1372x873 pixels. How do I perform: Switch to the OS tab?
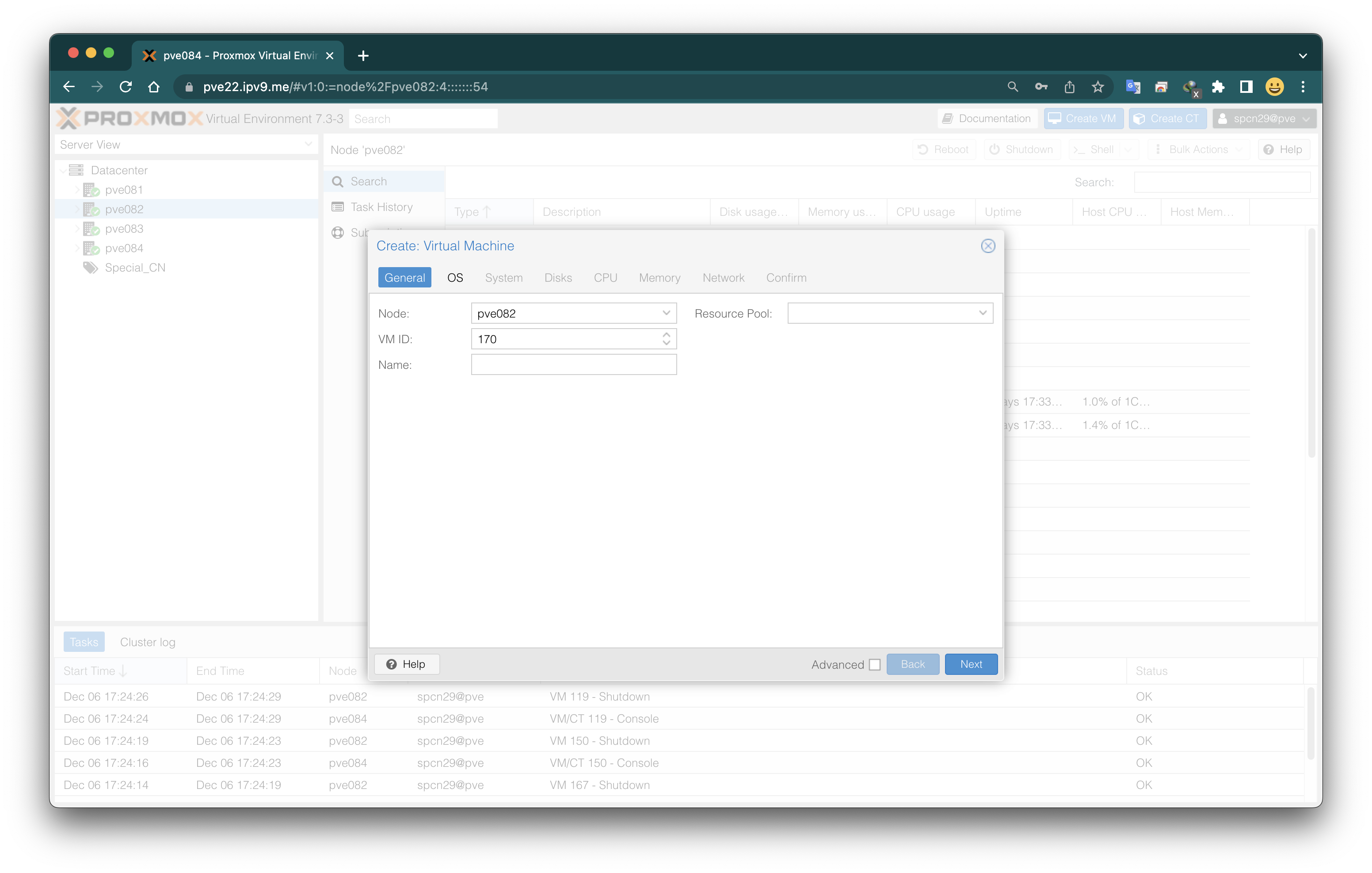(455, 278)
